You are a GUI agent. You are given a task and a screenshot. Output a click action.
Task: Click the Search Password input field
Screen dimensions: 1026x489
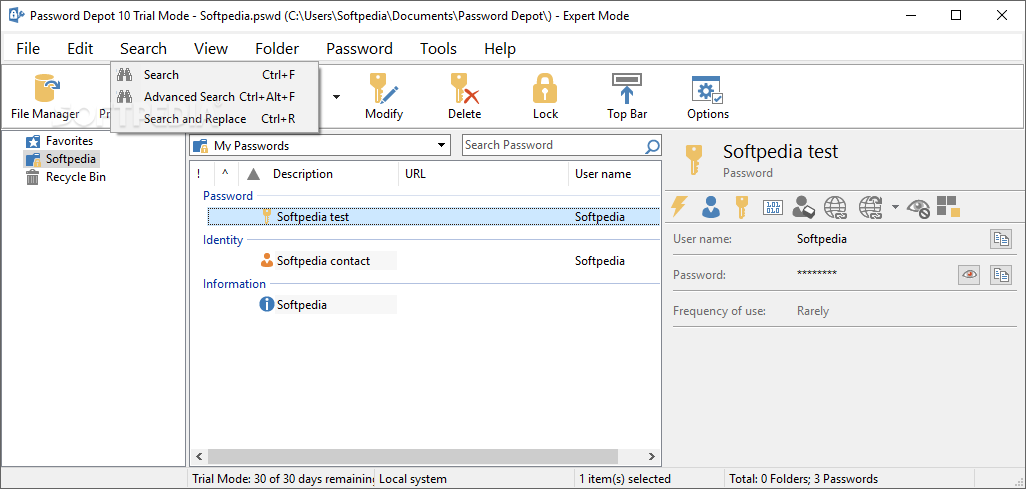(x=554, y=145)
